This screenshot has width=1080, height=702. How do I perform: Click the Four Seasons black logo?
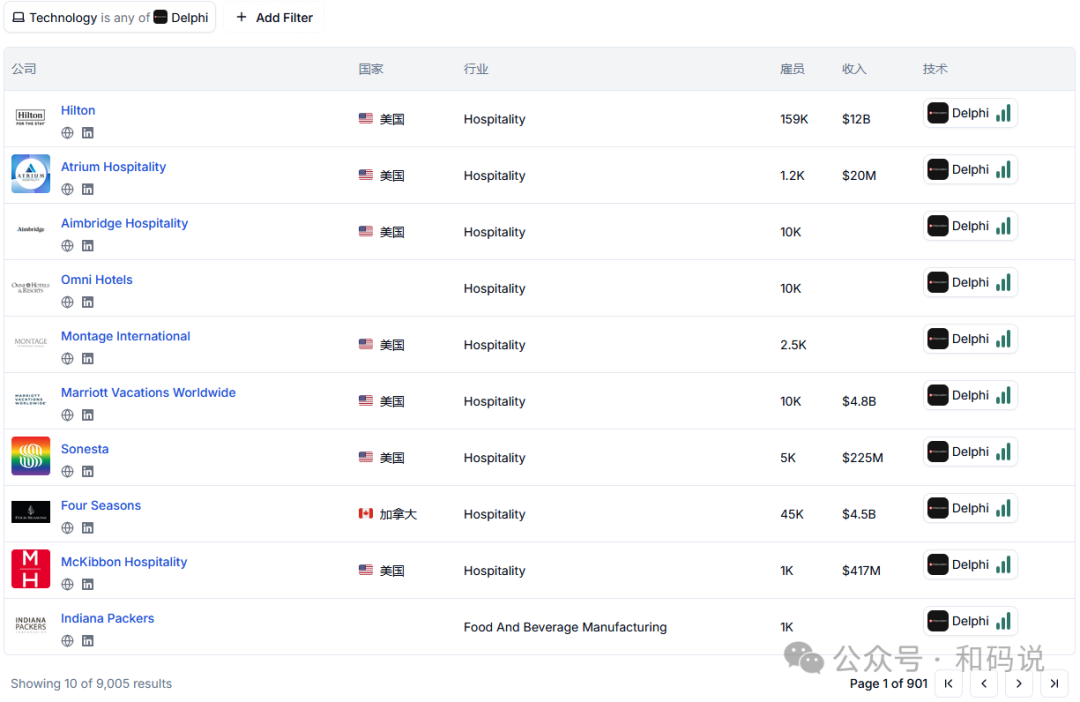coord(30,512)
